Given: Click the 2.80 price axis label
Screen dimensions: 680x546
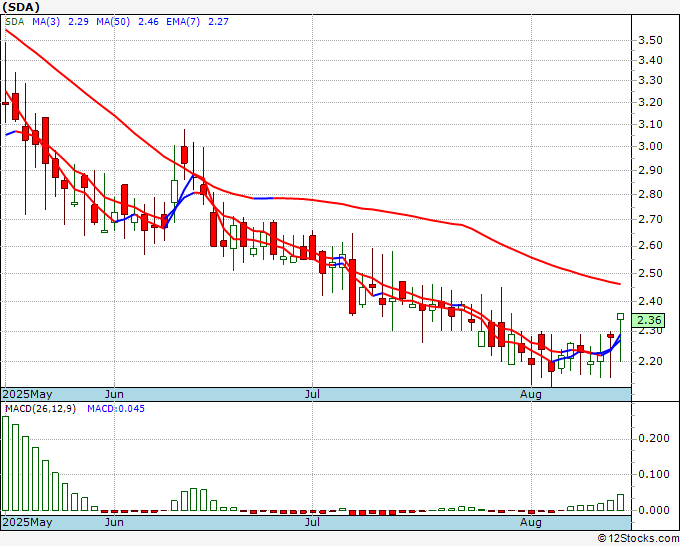Looking at the screenshot, I should [650, 194].
